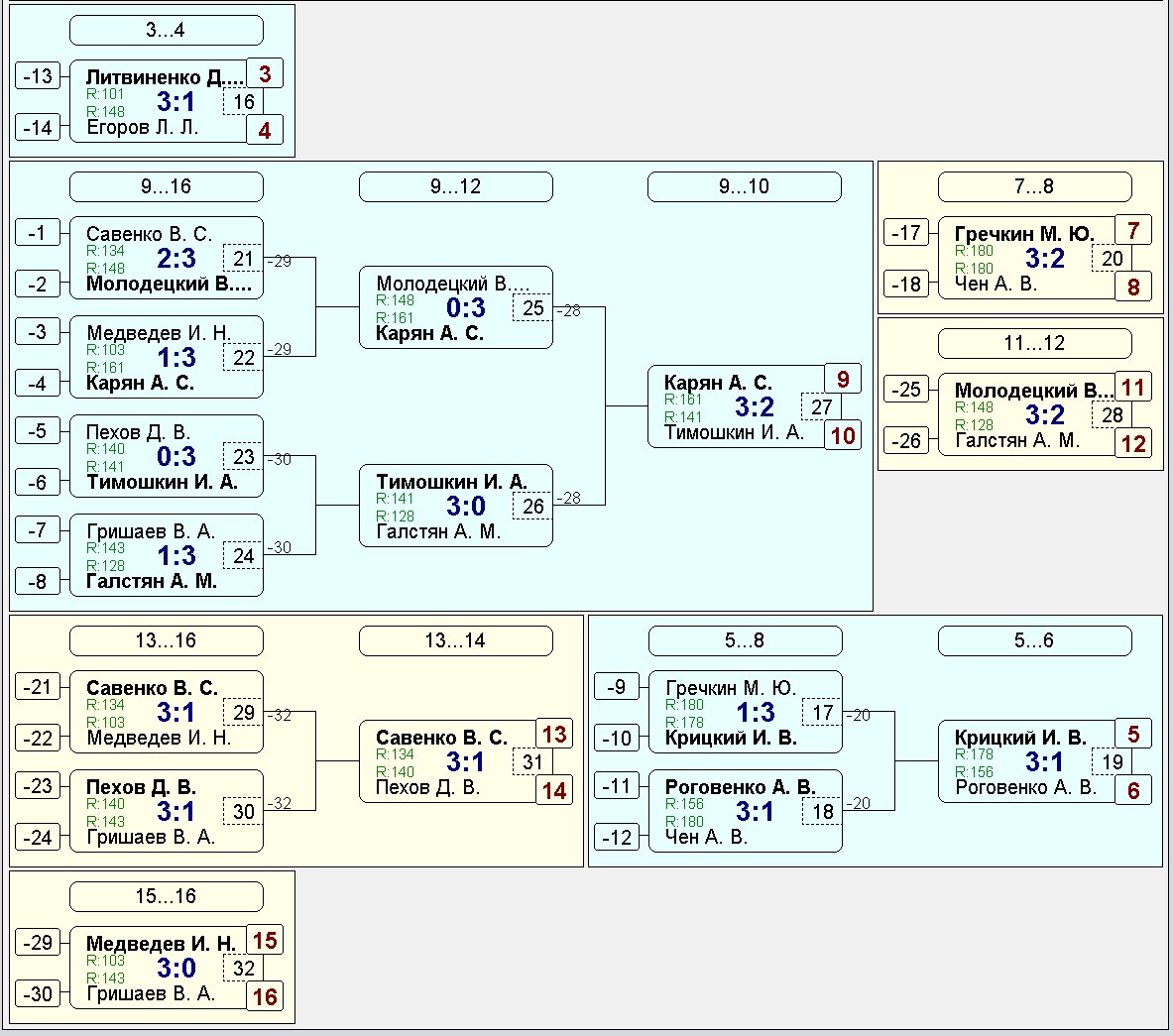Click the -17 source slot
Image resolution: width=1173 pixels, height=1036 pixels.
(906, 233)
